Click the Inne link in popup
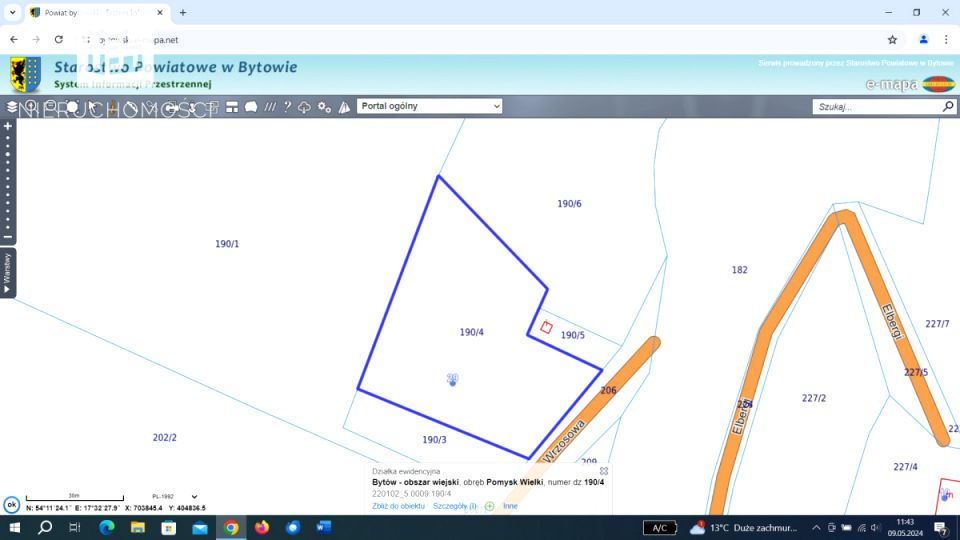Image resolution: width=960 pixels, height=540 pixels. pos(510,506)
